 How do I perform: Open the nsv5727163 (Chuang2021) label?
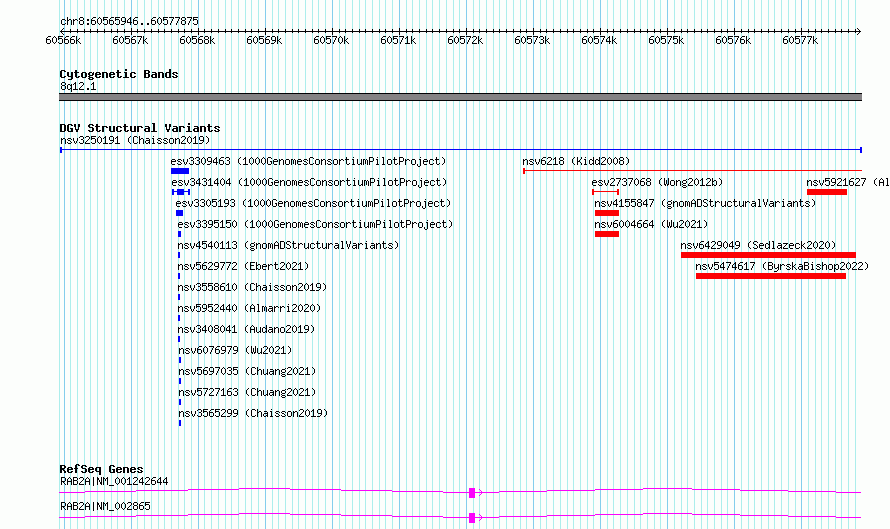pyautogui.click(x=247, y=392)
